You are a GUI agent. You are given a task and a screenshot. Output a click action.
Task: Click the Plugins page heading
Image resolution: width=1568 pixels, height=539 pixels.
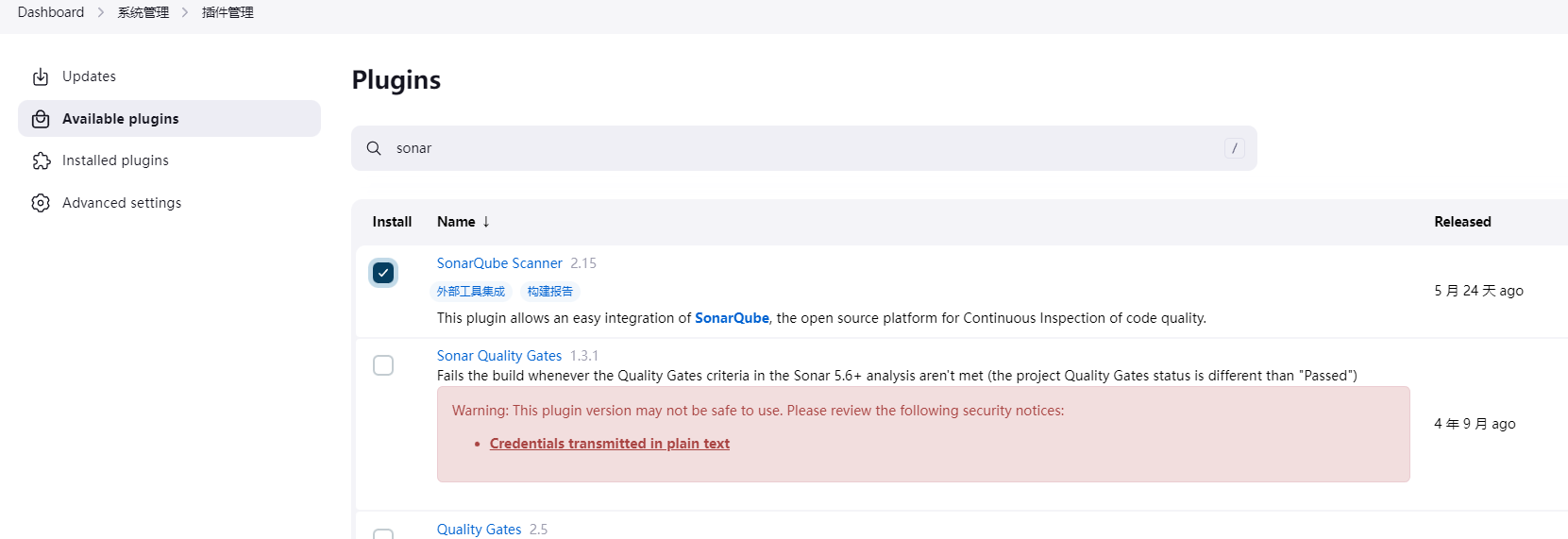396,80
